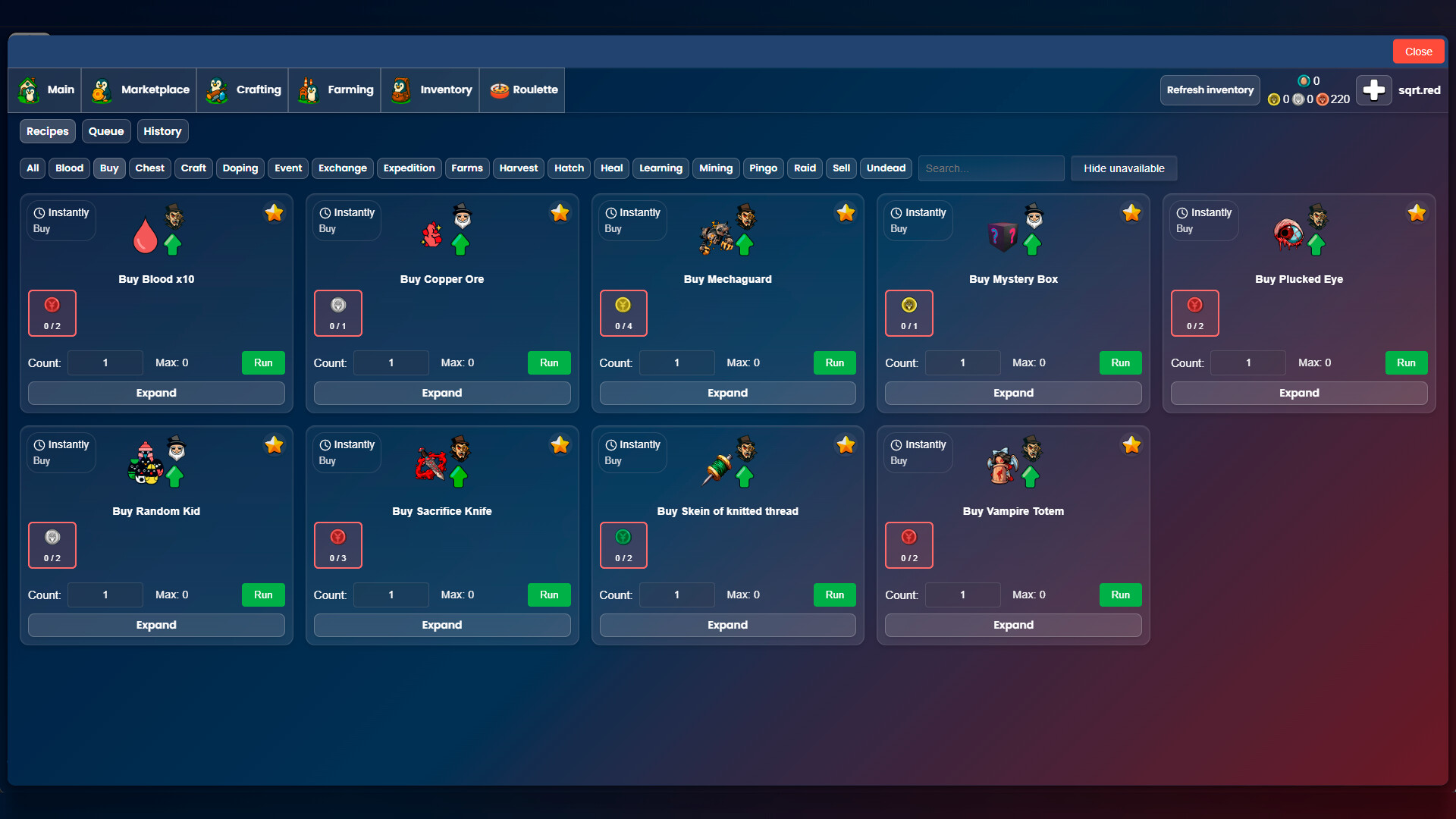Switch to the Queue tab
Viewport: 1456px width, 819px height.
coord(105,131)
